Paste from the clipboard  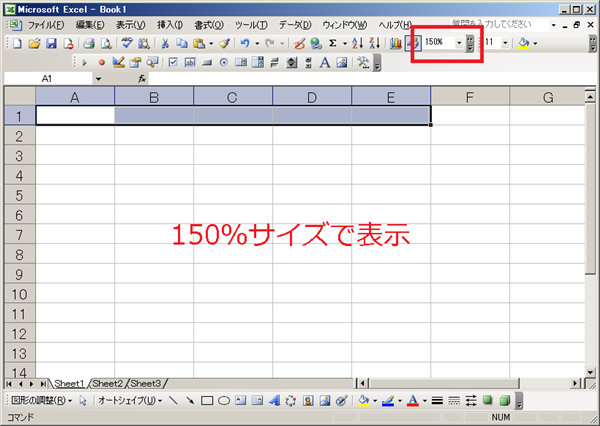click(199, 43)
